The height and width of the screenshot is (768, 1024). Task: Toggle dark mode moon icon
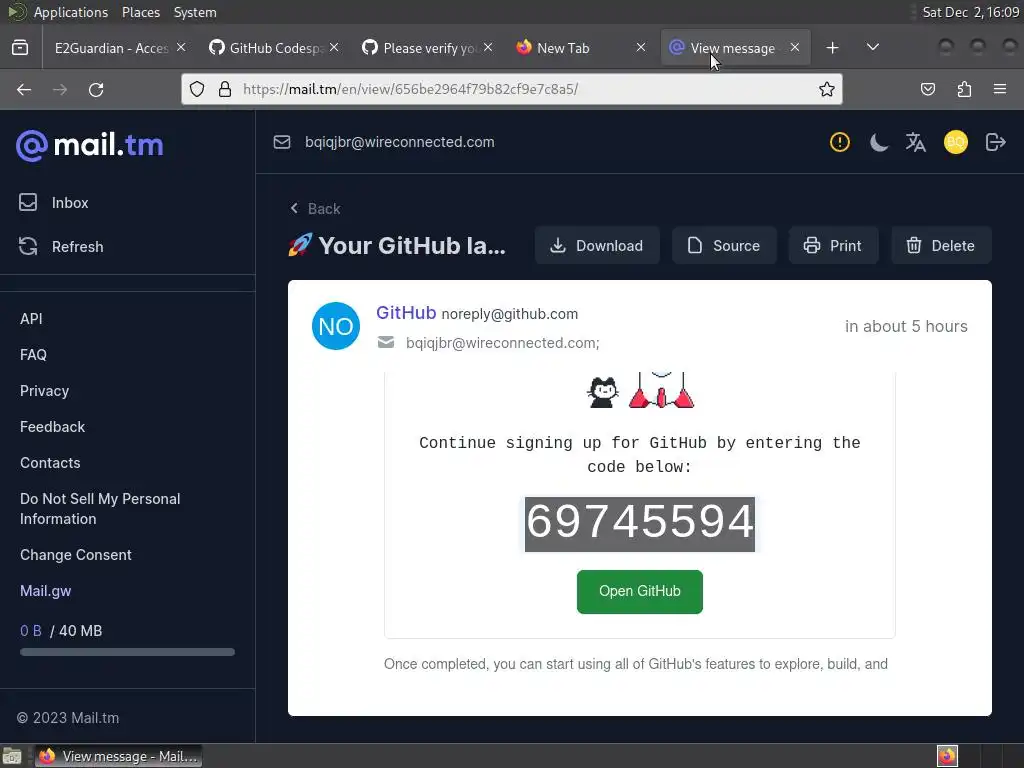click(x=878, y=142)
